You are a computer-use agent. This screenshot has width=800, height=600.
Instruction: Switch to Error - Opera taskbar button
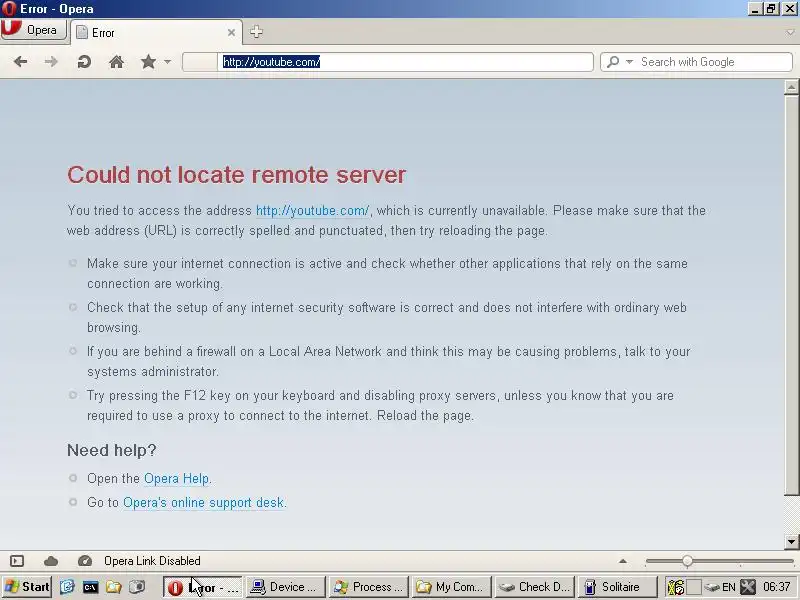click(x=202, y=587)
